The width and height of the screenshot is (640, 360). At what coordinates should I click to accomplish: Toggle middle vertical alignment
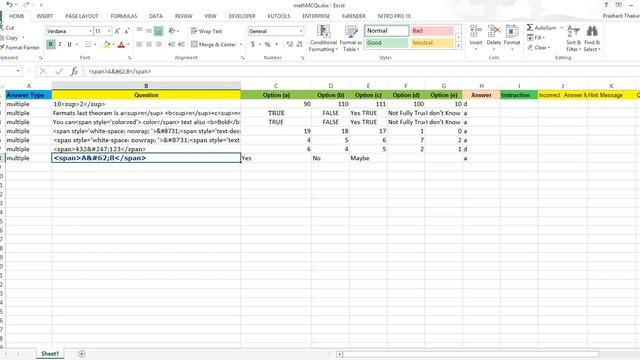coord(149,31)
